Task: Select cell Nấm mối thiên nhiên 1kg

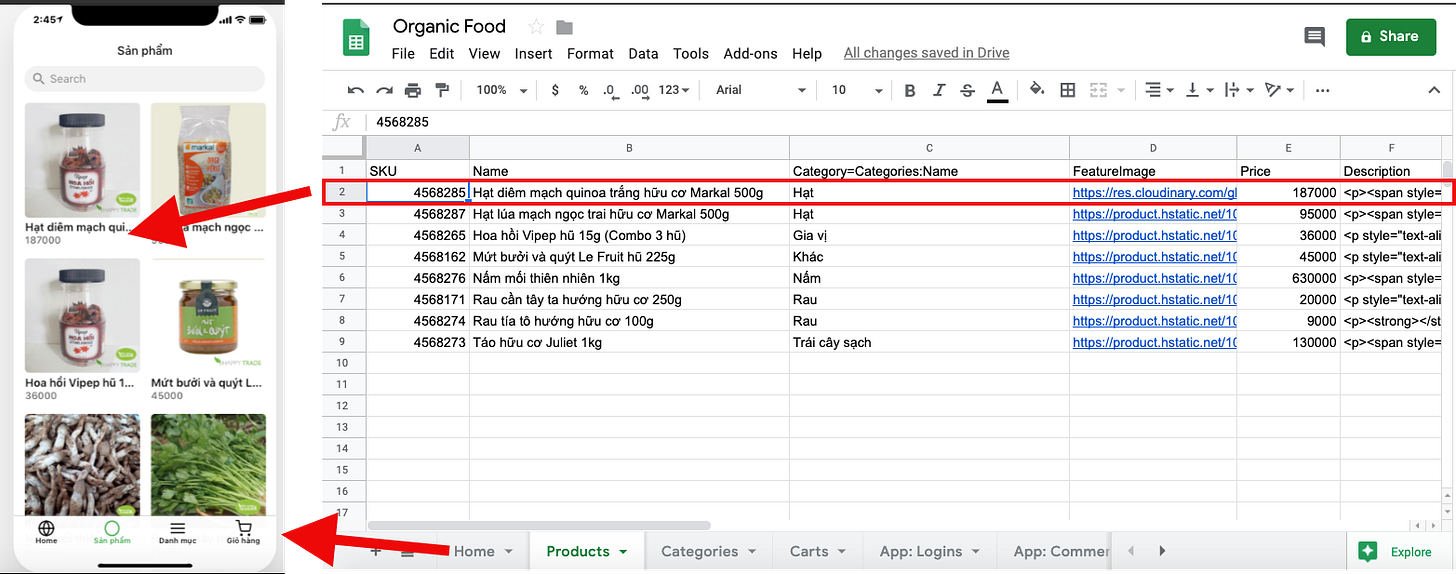Action: coord(629,278)
